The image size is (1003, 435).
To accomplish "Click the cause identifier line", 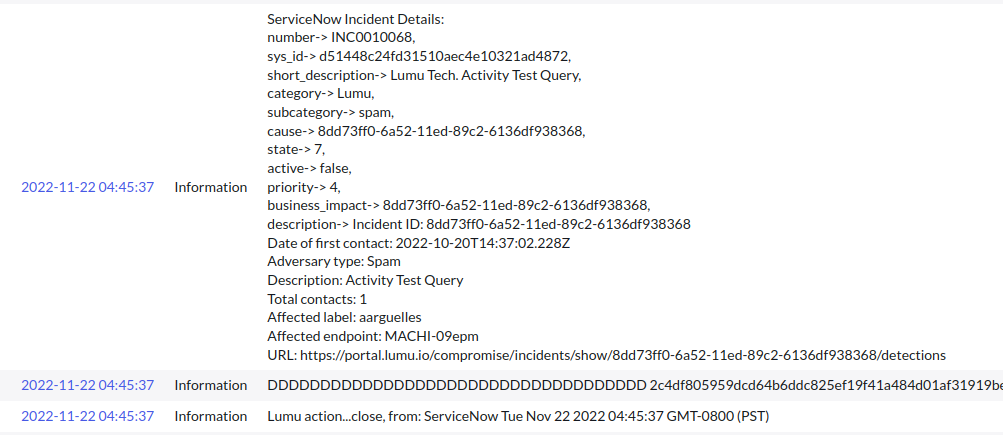I will (x=426, y=131).
